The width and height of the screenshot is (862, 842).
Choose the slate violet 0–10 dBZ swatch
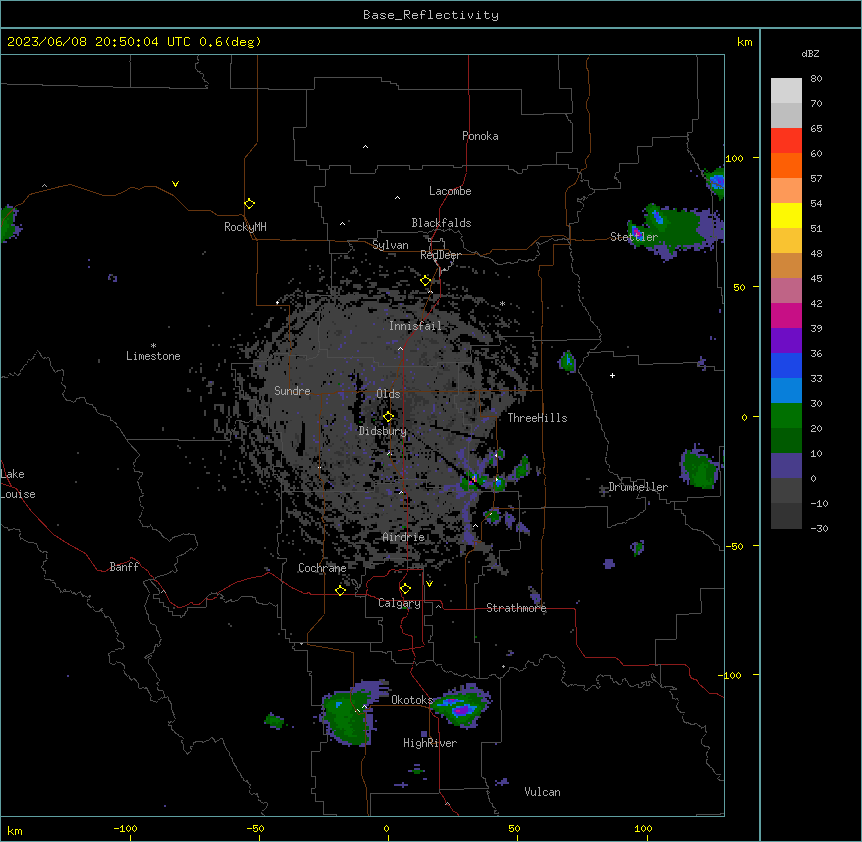786,466
